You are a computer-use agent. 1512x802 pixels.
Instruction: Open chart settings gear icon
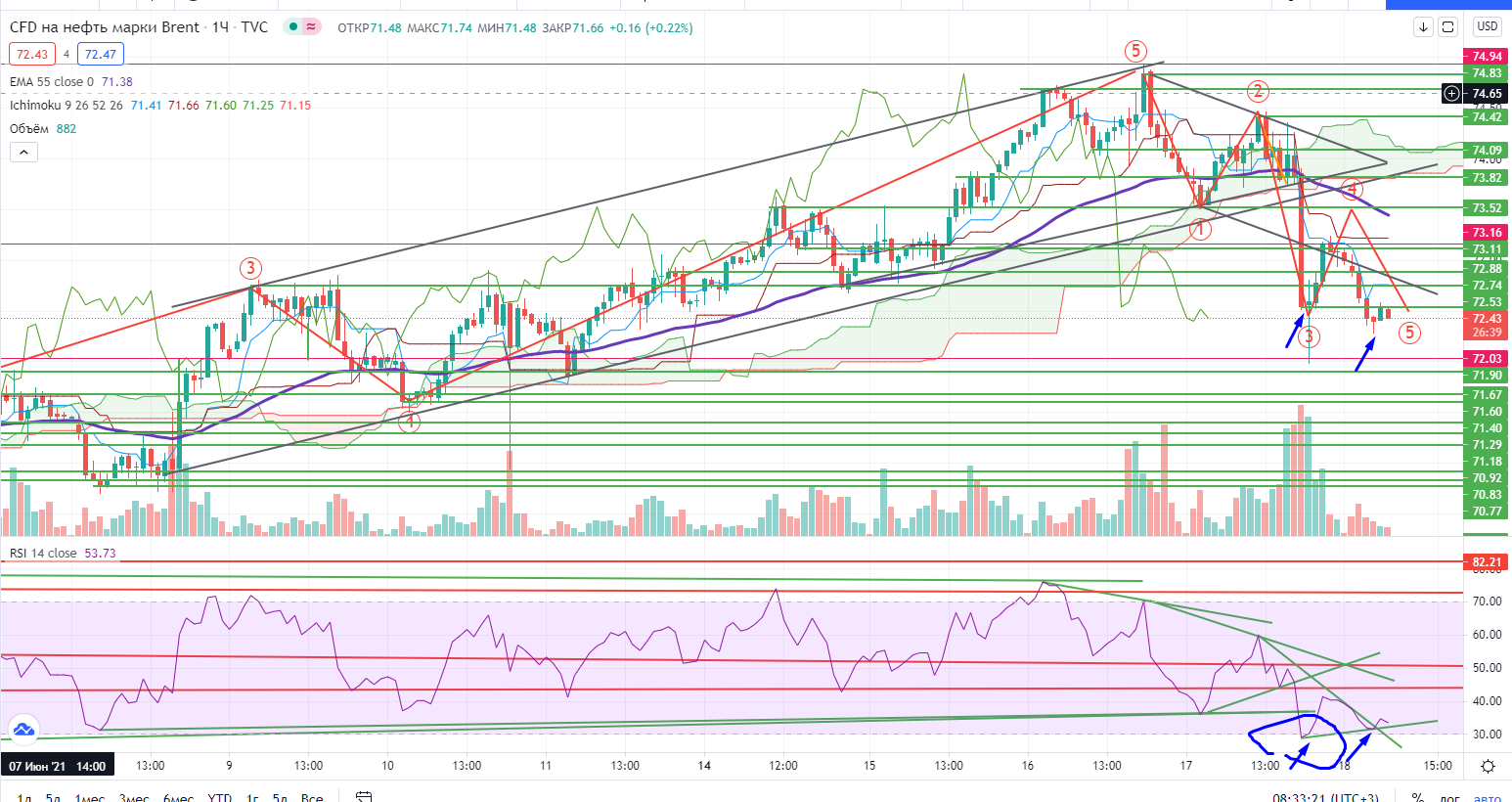point(1488,766)
